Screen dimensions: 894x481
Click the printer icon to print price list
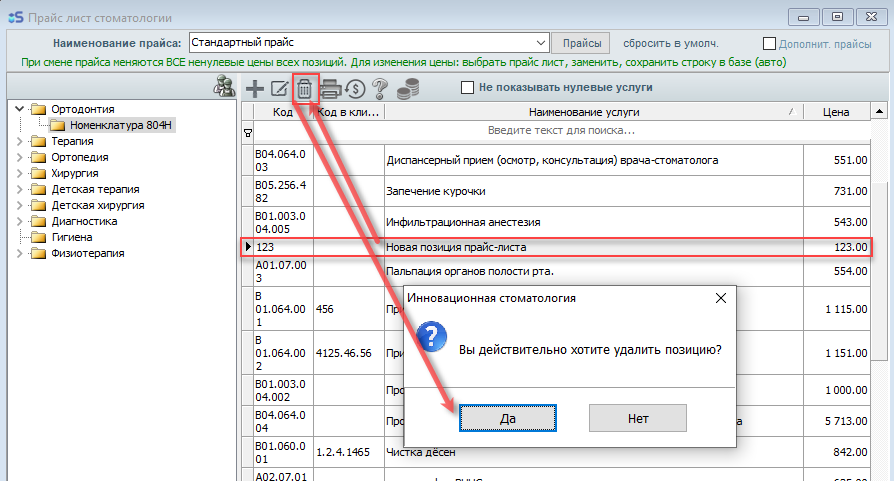pos(330,88)
